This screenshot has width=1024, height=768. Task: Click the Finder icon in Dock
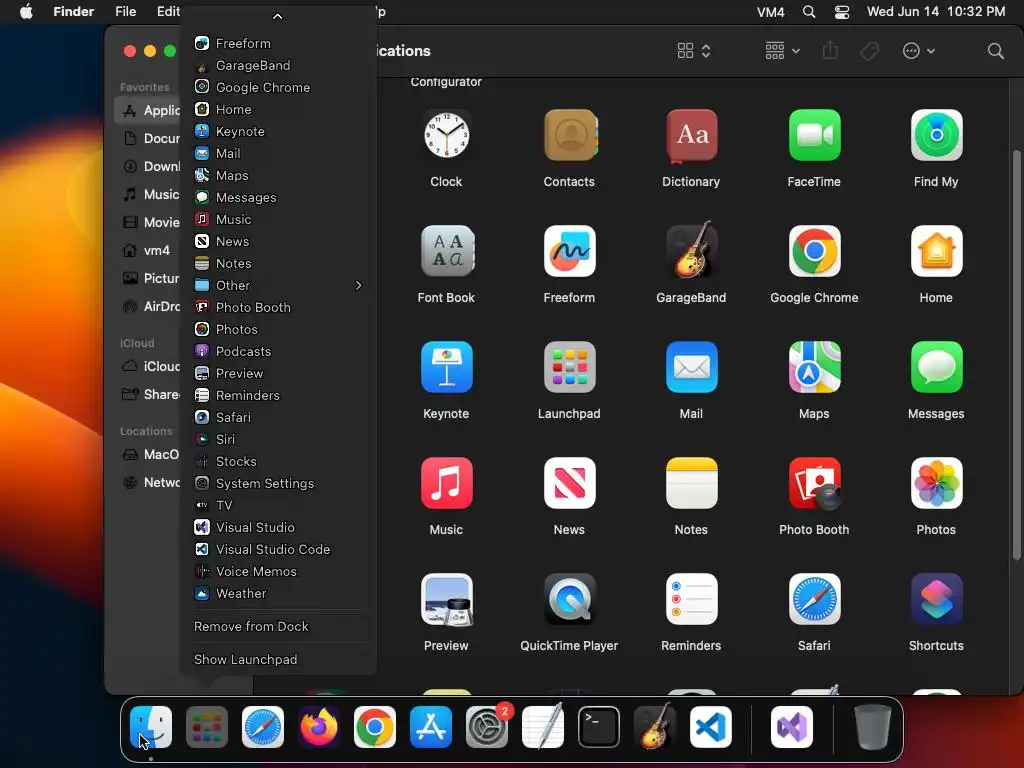pyautogui.click(x=151, y=727)
